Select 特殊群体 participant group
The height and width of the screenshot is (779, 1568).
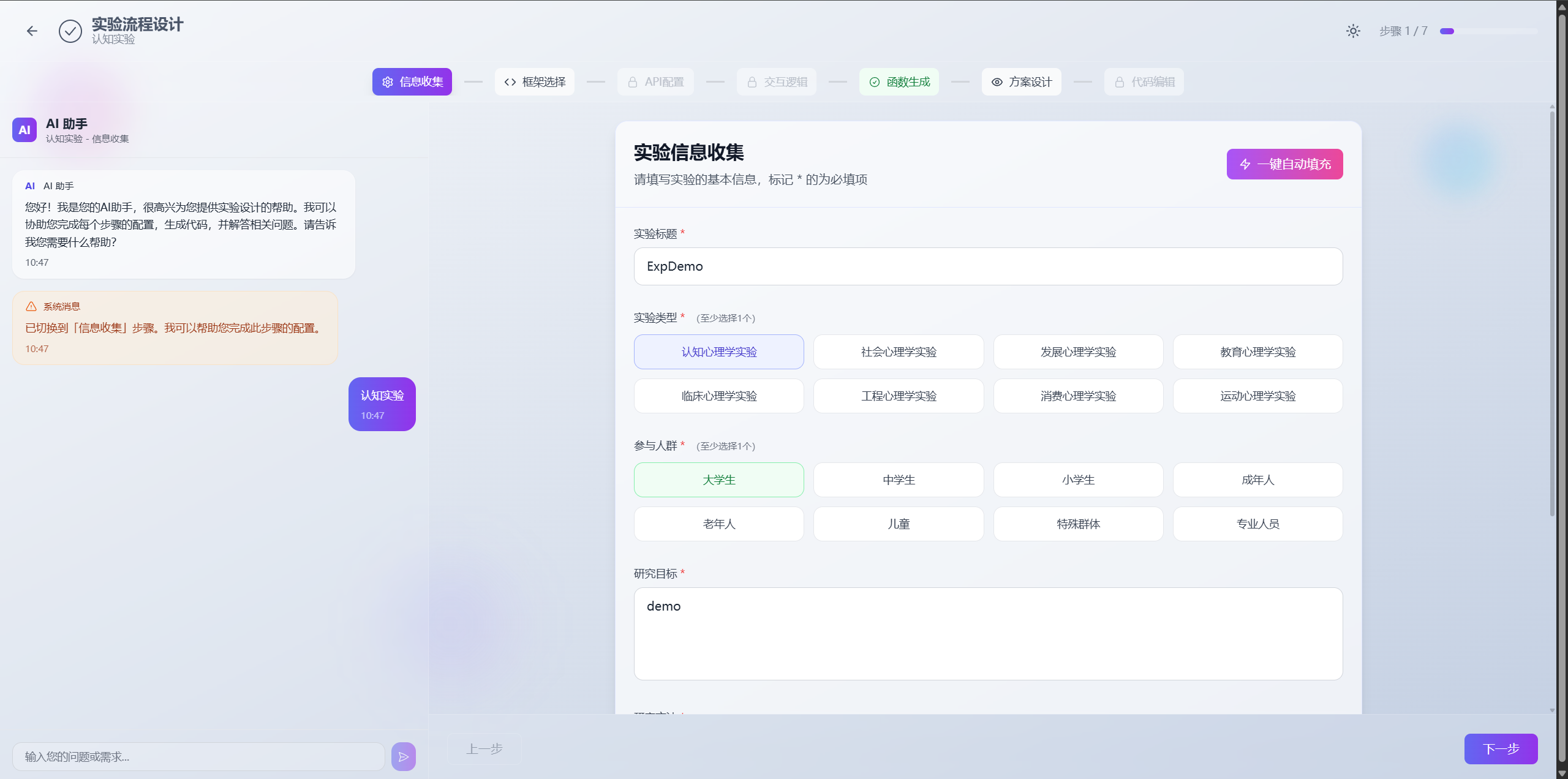[1078, 524]
